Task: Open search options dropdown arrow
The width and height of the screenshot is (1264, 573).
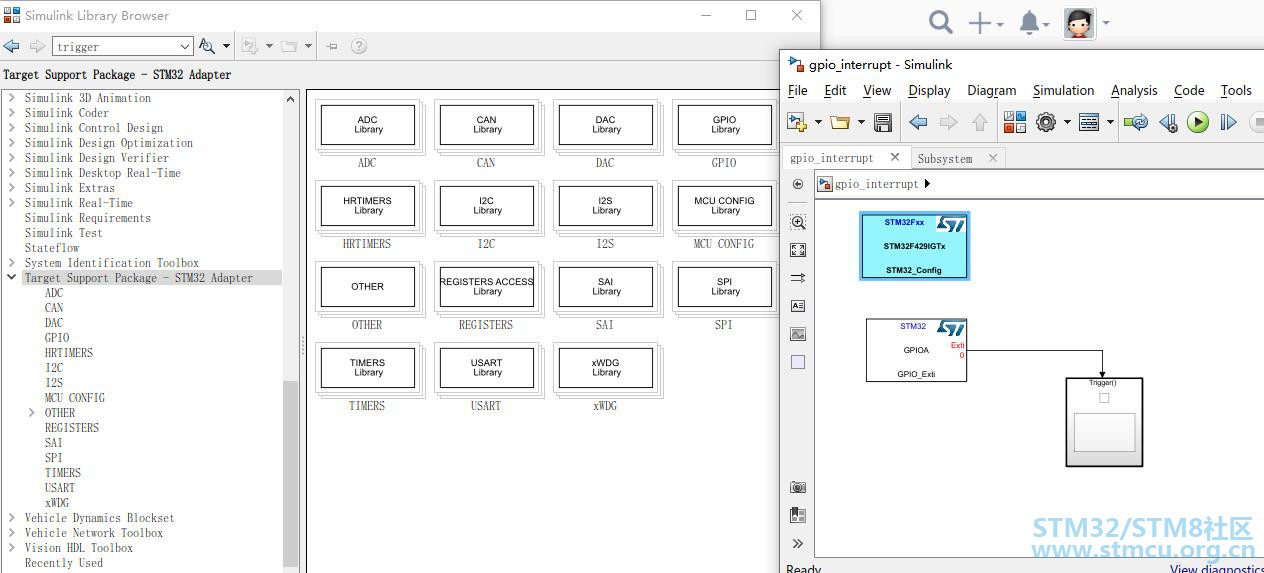Action: tap(226, 46)
